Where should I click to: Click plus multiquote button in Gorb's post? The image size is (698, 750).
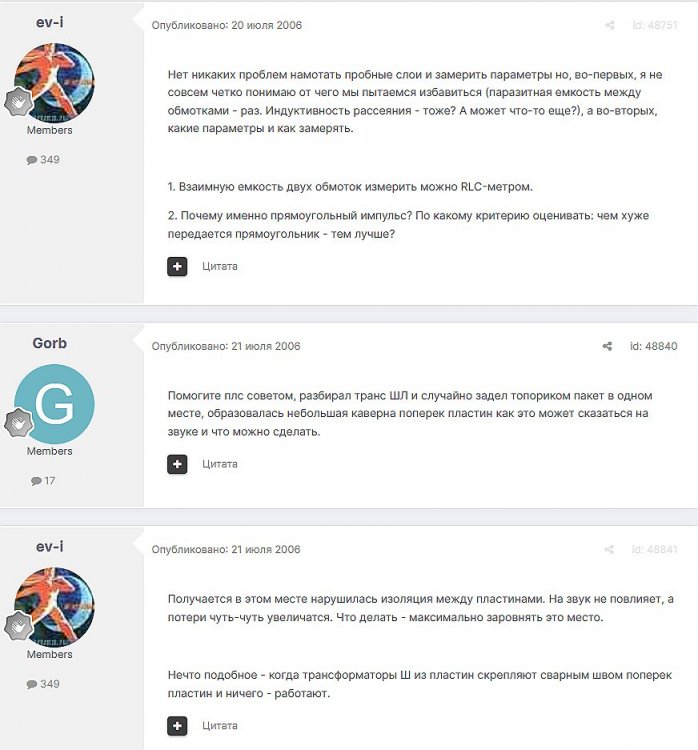coord(177,464)
